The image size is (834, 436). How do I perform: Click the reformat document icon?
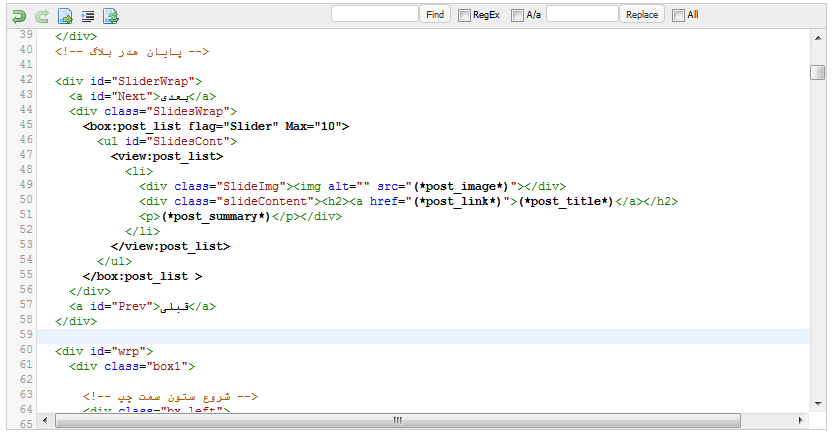(x=111, y=16)
